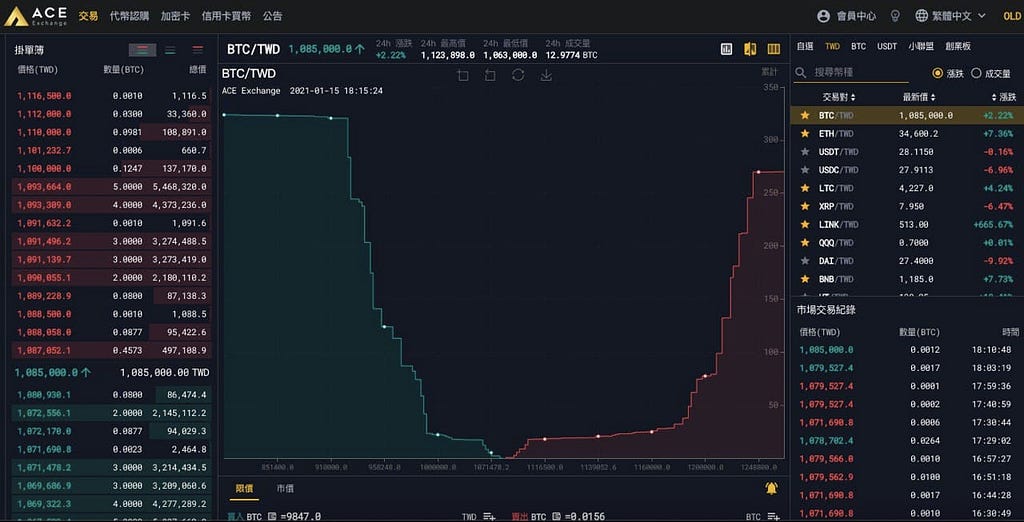
Task: Click trade record at 18:10:48
Action: click(x=907, y=350)
